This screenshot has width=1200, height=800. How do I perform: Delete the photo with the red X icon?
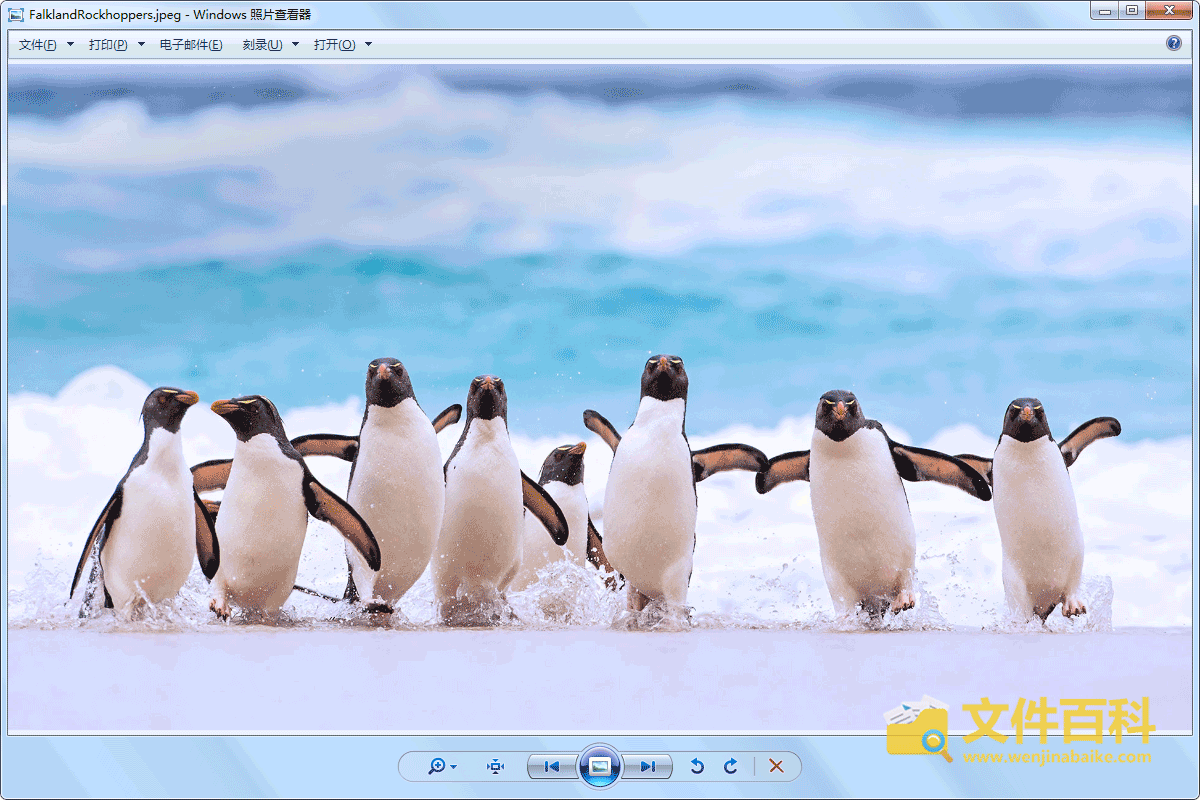tap(776, 766)
